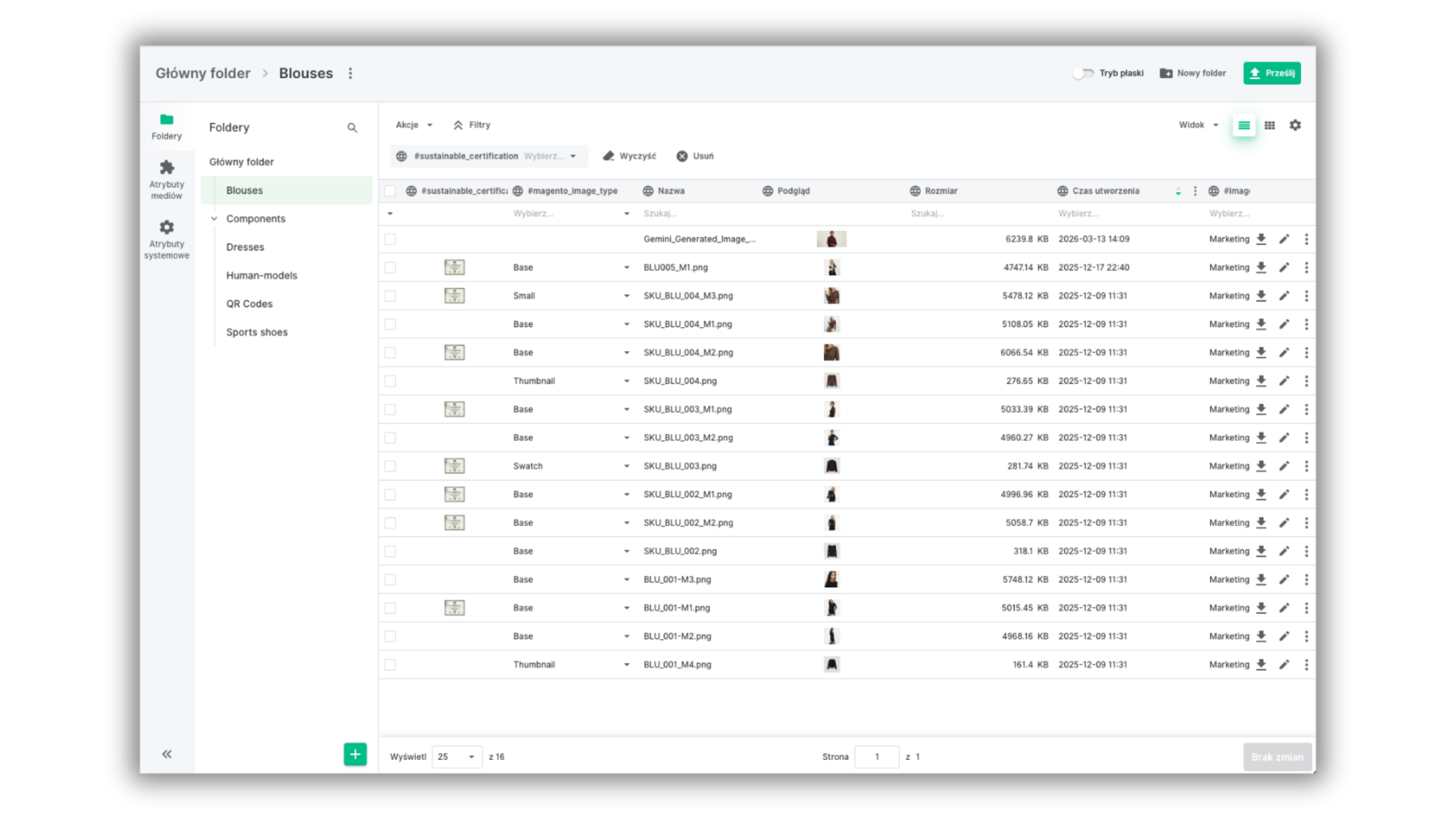Image resolution: width=1456 pixels, height=819 pixels.
Task: Open the Akcje dropdown menu
Action: [x=414, y=125]
